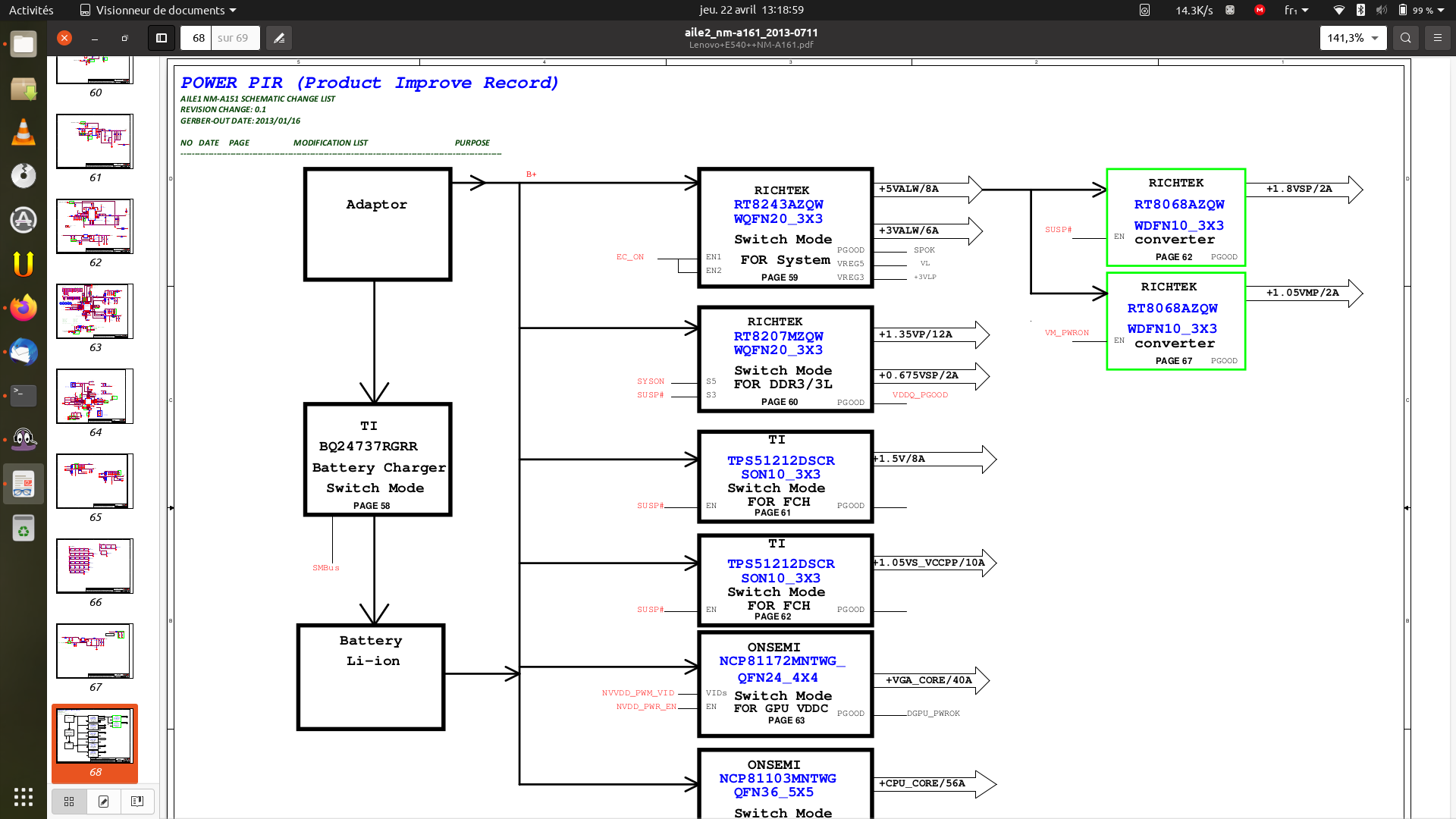Toggle the side pane button
Image resolution: width=1456 pixels, height=819 pixels.
pos(162,38)
